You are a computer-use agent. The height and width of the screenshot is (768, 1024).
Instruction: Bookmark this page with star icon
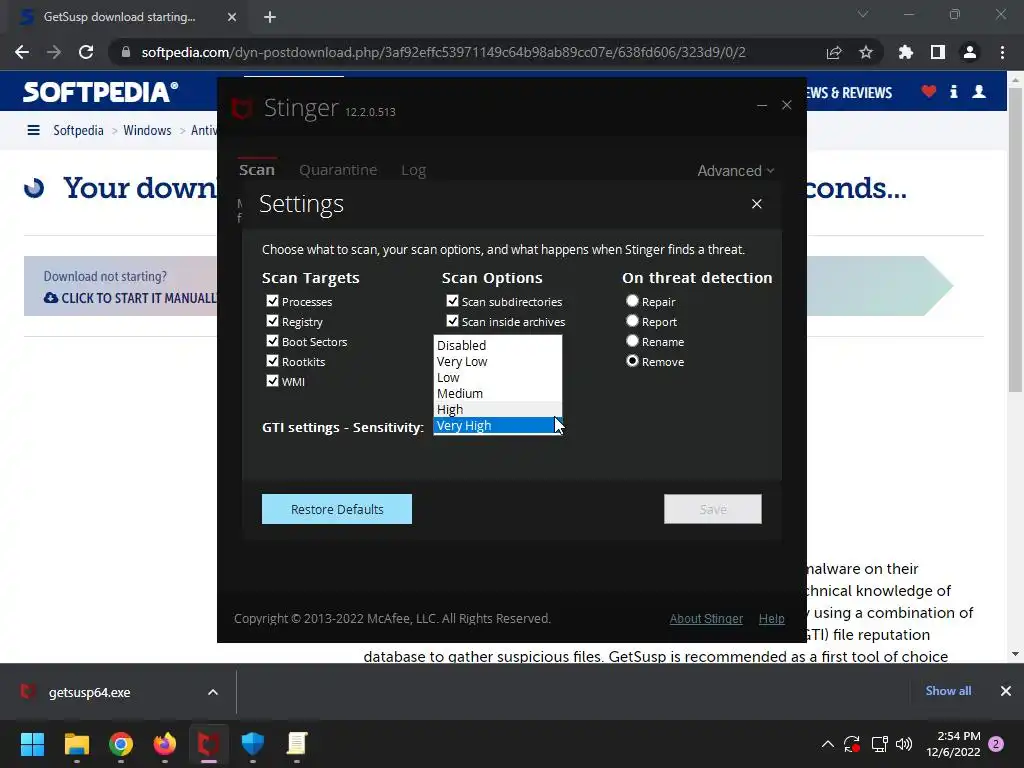coord(865,52)
